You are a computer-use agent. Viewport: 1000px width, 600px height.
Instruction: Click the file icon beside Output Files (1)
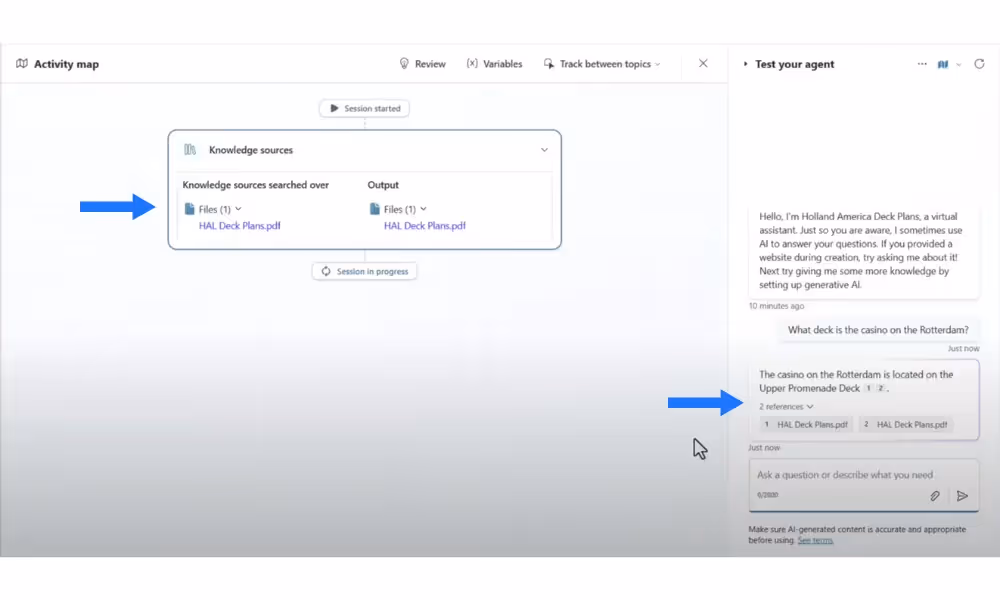click(374, 209)
